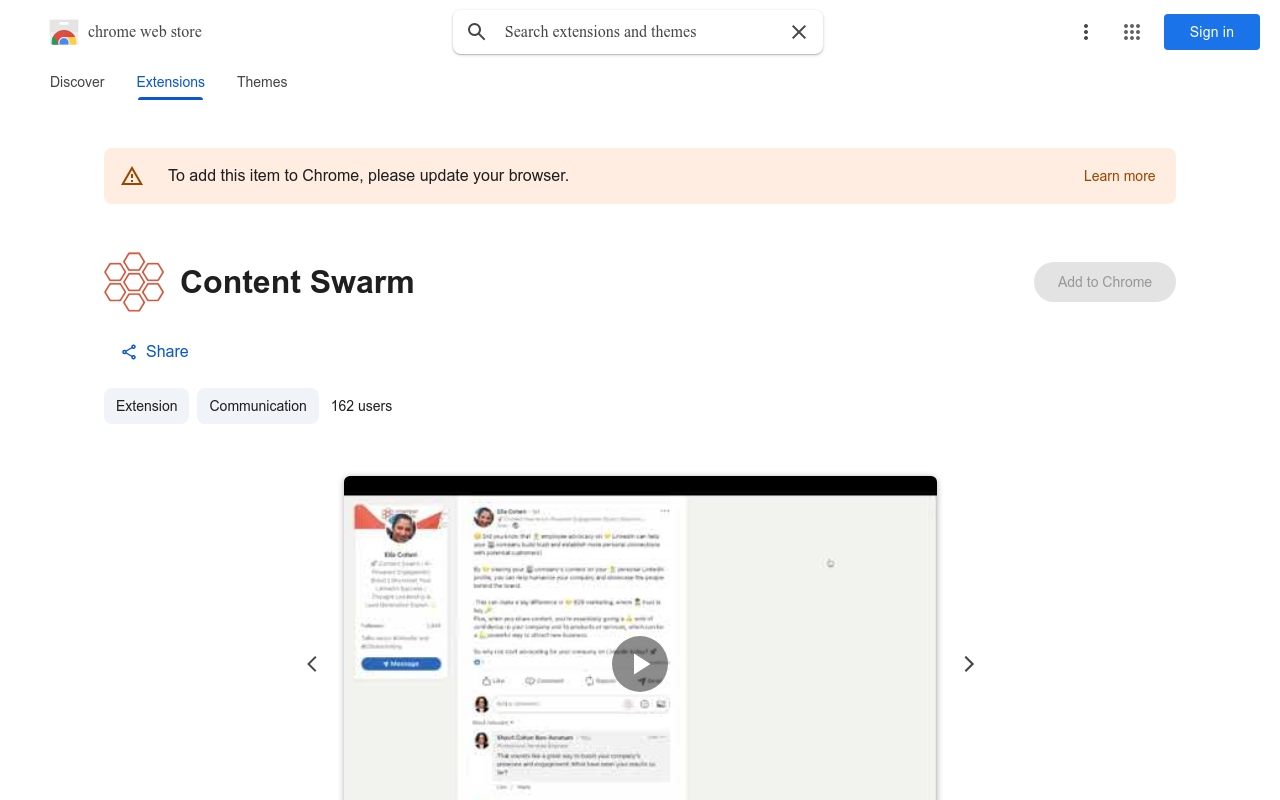
Task: Focus the Search extensions and themes field
Action: tap(638, 32)
